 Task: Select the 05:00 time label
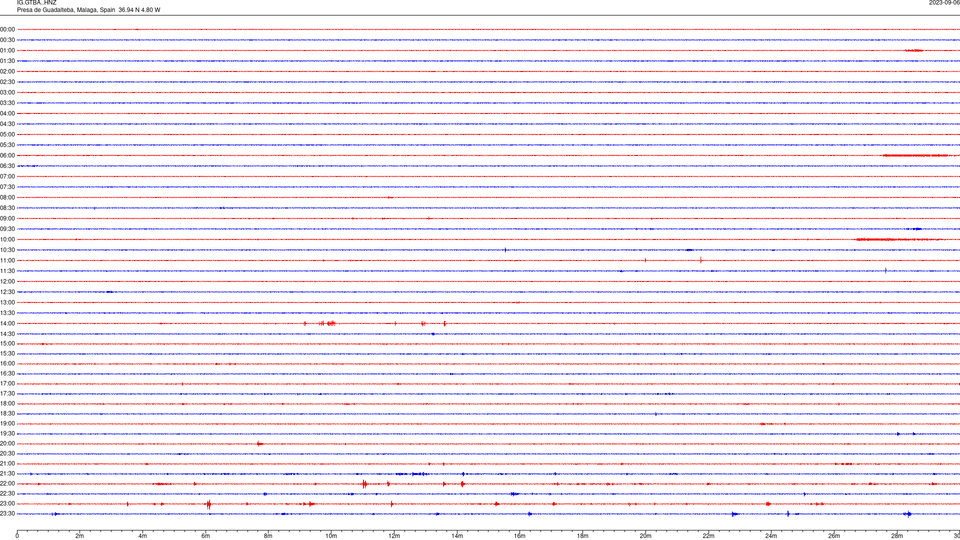click(x=7, y=135)
